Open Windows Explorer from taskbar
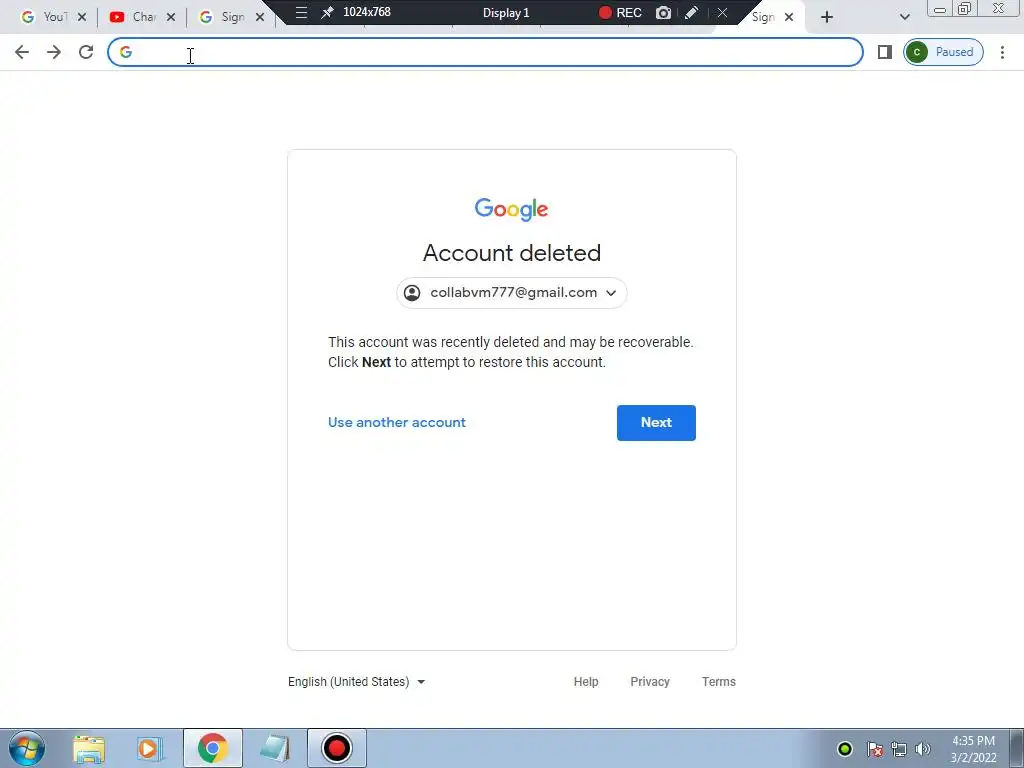The image size is (1024, 768). [x=89, y=748]
